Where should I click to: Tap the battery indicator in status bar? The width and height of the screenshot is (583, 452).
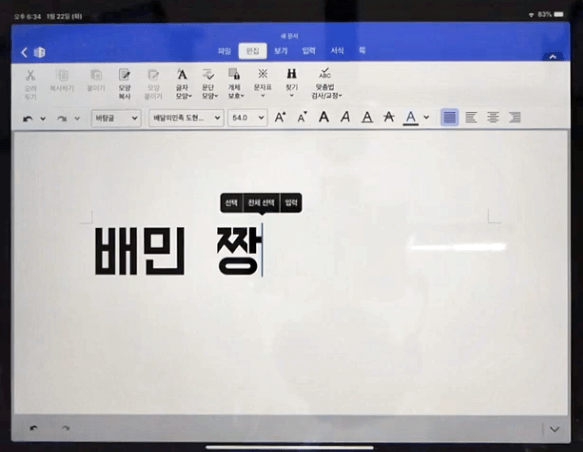click(559, 14)
